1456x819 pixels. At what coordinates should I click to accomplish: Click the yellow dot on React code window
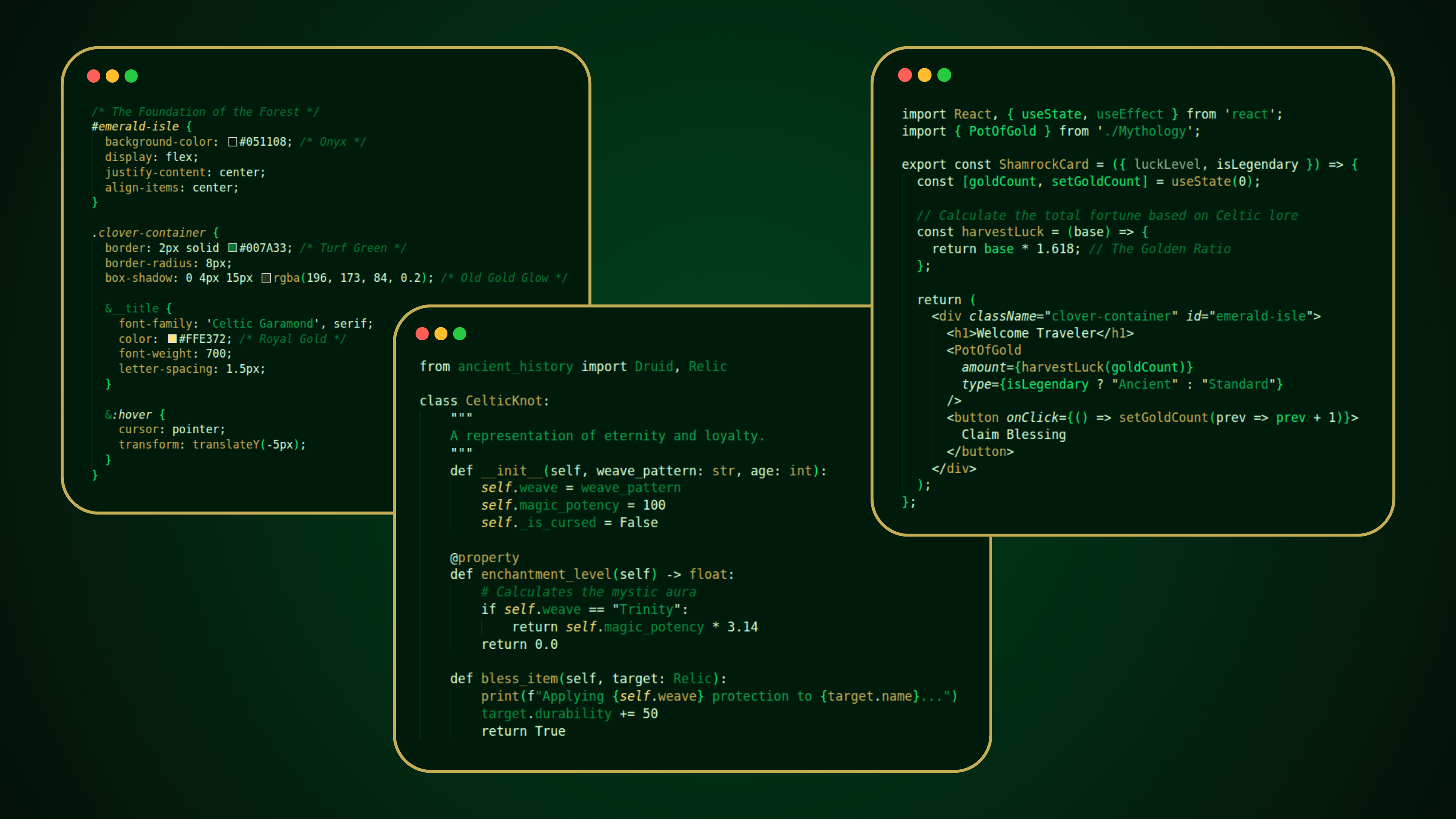coord(925,75)
